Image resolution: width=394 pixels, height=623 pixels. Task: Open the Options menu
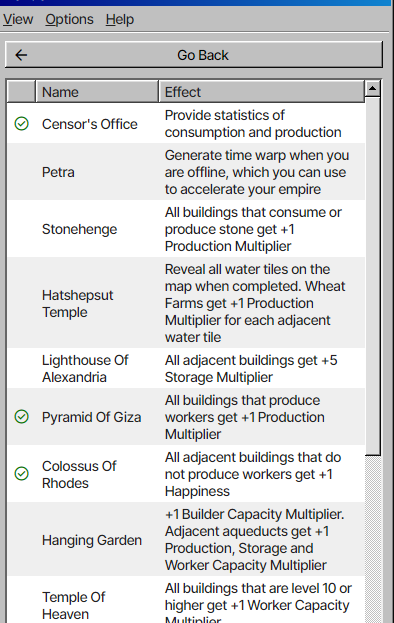click(70, 19)
